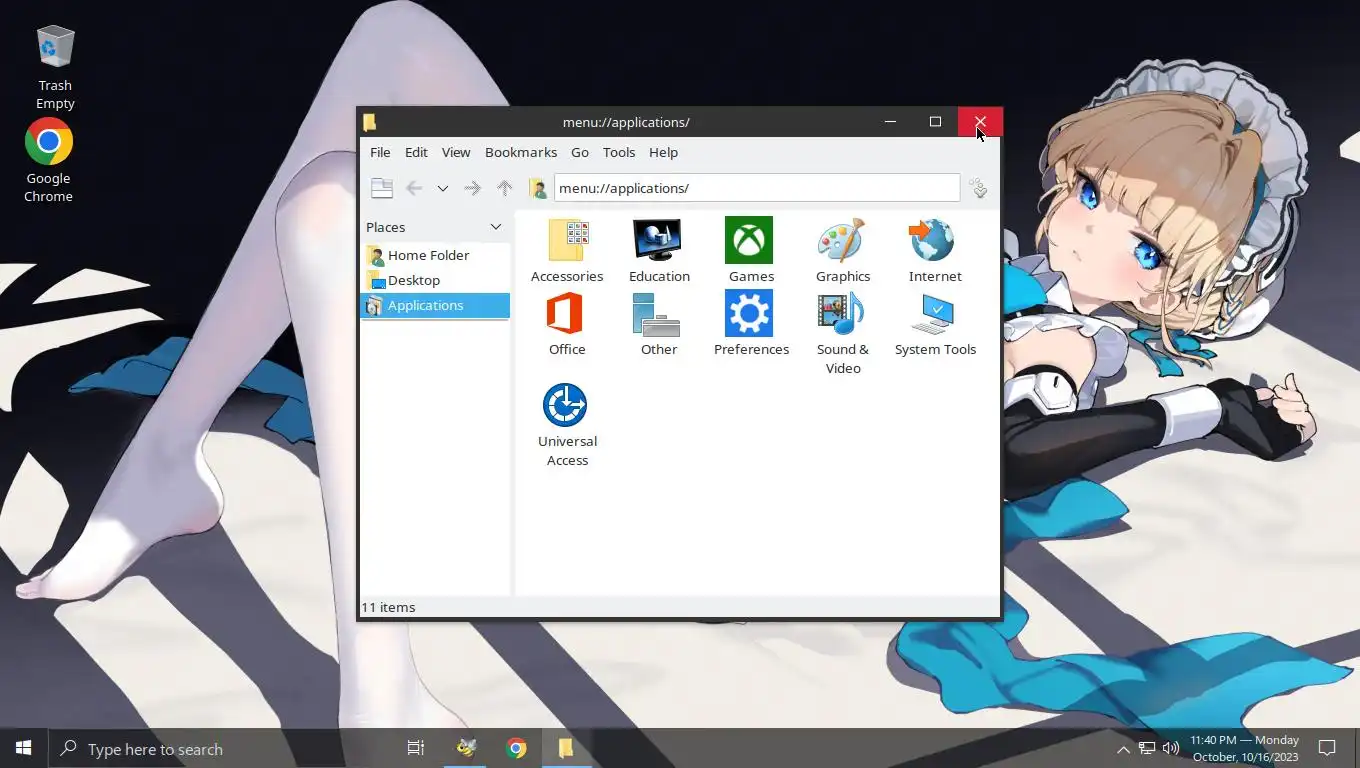
Task: Open Task View on the taskbar
Action: pos(416,748)
